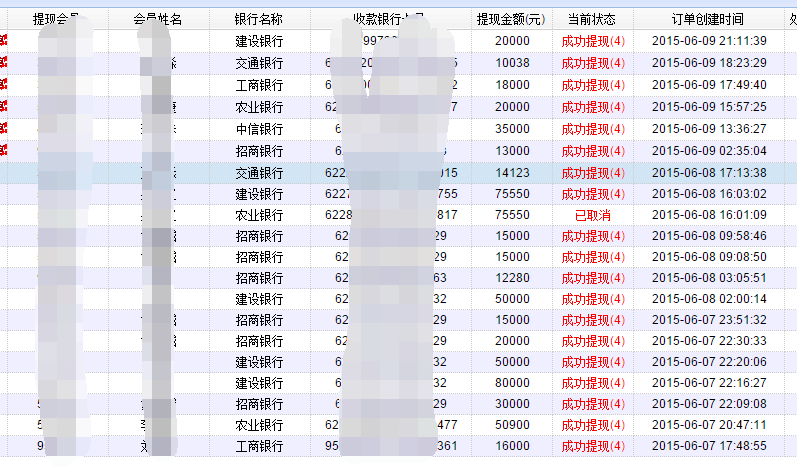Image resolution: width=797 pixels, height=471 pixels.
Task: Select 成功提现(4) in the 02:00:14 row
Action: pyautogui.click(x=593, y=299)
